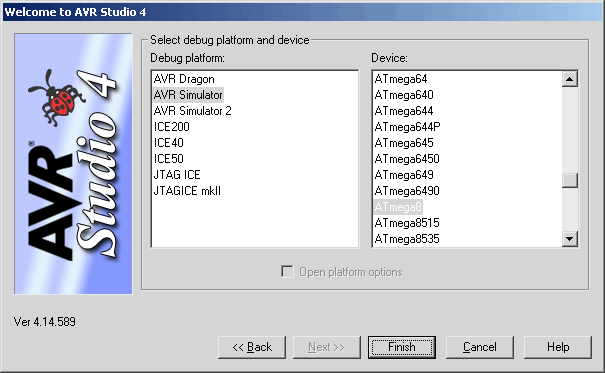605x373 pixels.
Task: Open the Help button
Action: pos(558,347)
